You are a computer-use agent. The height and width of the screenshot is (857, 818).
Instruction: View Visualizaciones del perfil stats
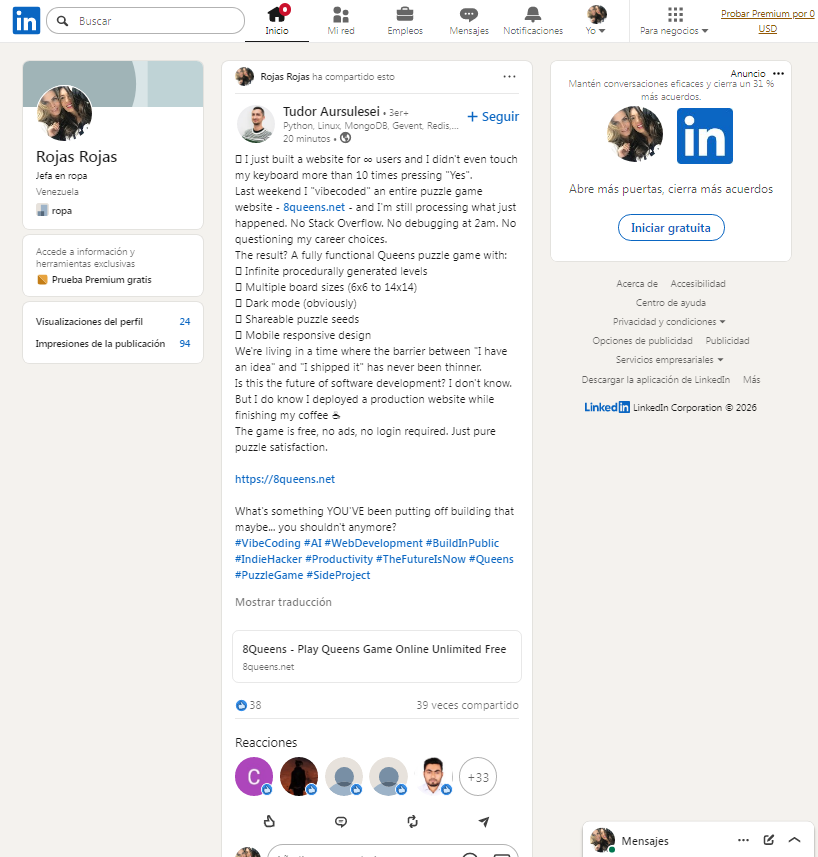tap(113, 321)
